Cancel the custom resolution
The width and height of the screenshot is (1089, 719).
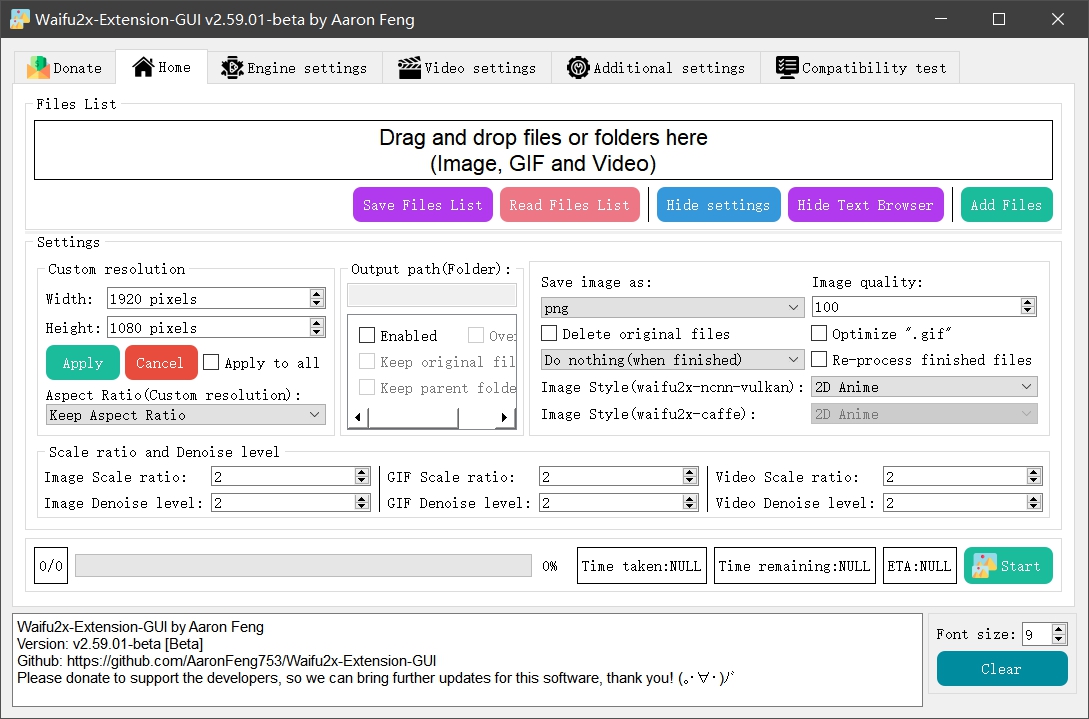(160, 363)
